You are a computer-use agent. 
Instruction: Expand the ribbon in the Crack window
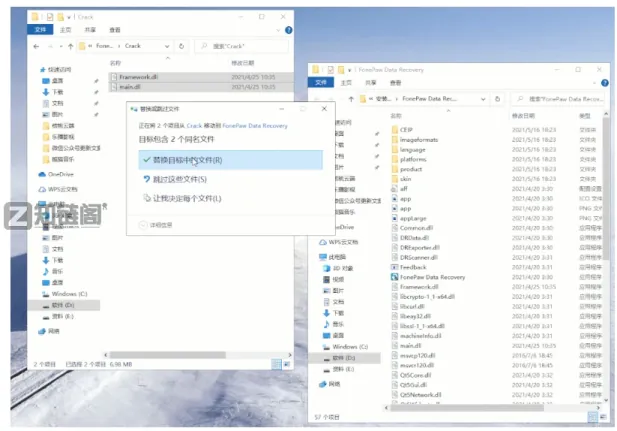pyautogui.click(x=279, y=30)
